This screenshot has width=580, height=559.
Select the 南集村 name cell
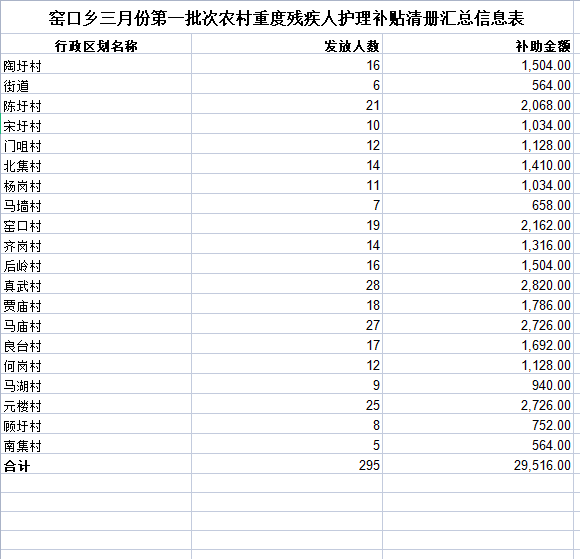click(96, 444)
